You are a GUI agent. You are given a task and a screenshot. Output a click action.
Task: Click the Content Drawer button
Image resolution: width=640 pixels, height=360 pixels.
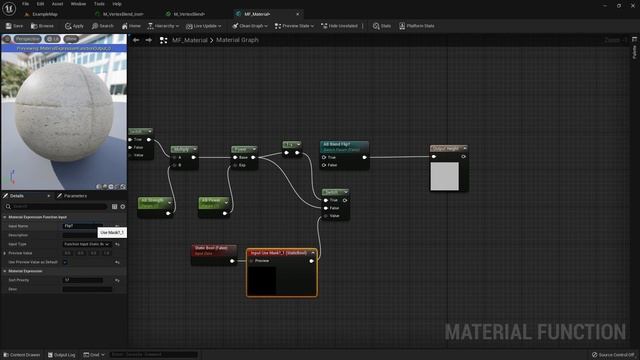22,355
